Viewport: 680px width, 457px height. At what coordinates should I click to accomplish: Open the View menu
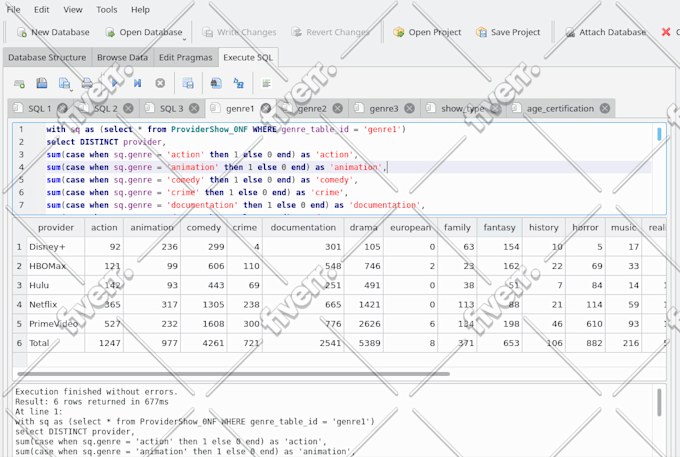(x=73, y=10)
